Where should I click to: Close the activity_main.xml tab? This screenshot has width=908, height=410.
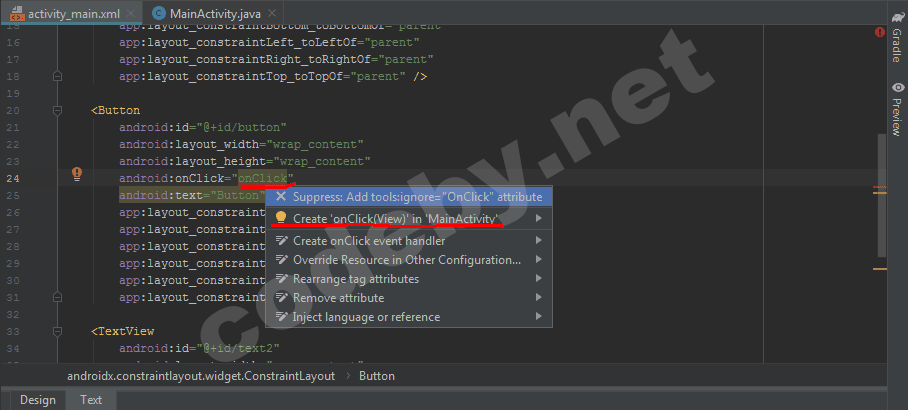131,13
